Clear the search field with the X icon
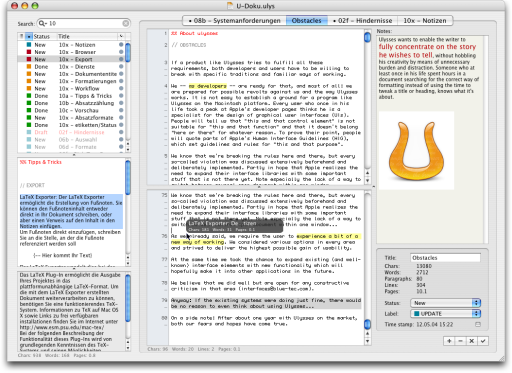The width and height of the screenshot is (512, 373). tap(126, 23)
